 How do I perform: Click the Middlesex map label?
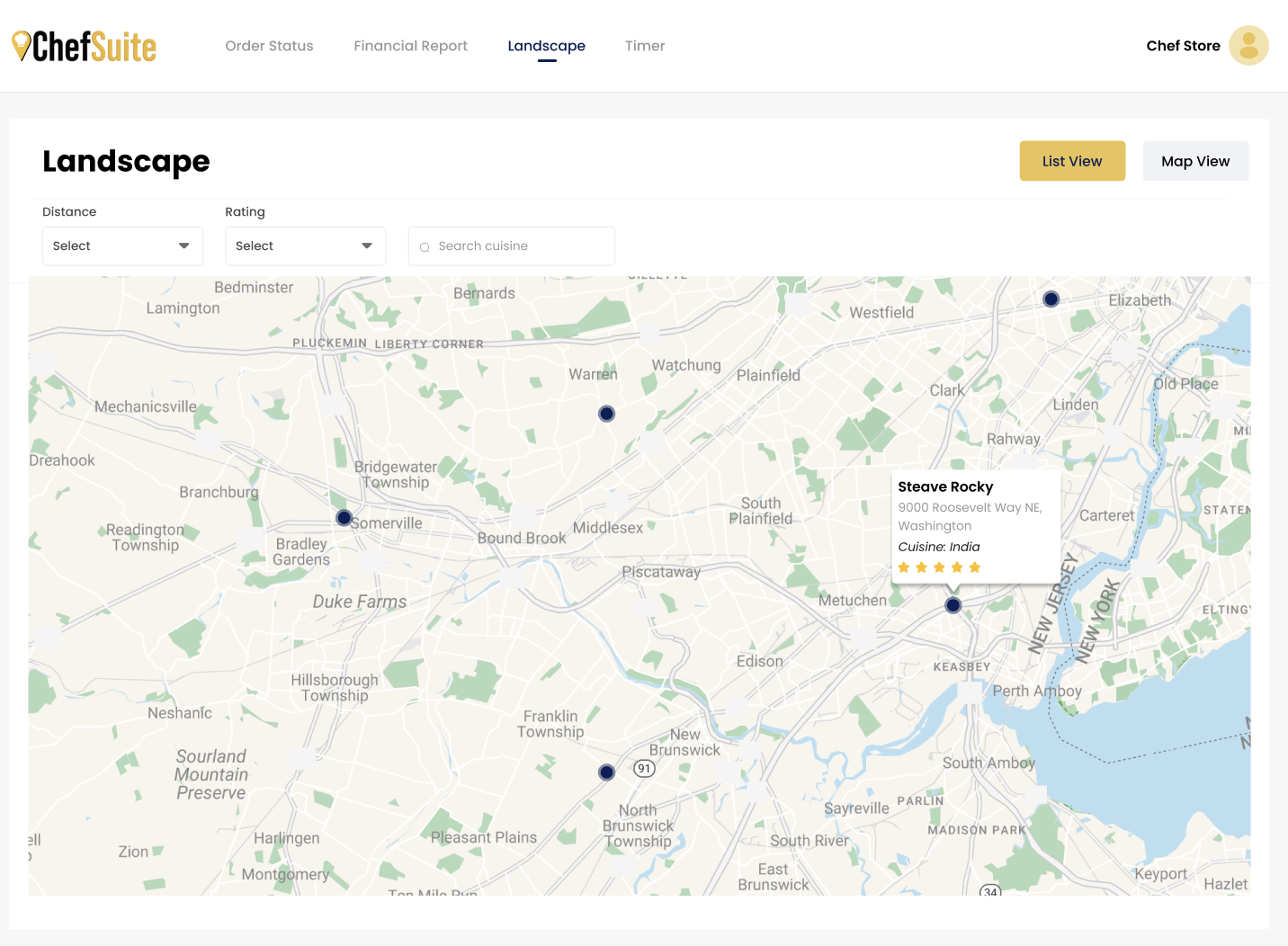(608, 528)
